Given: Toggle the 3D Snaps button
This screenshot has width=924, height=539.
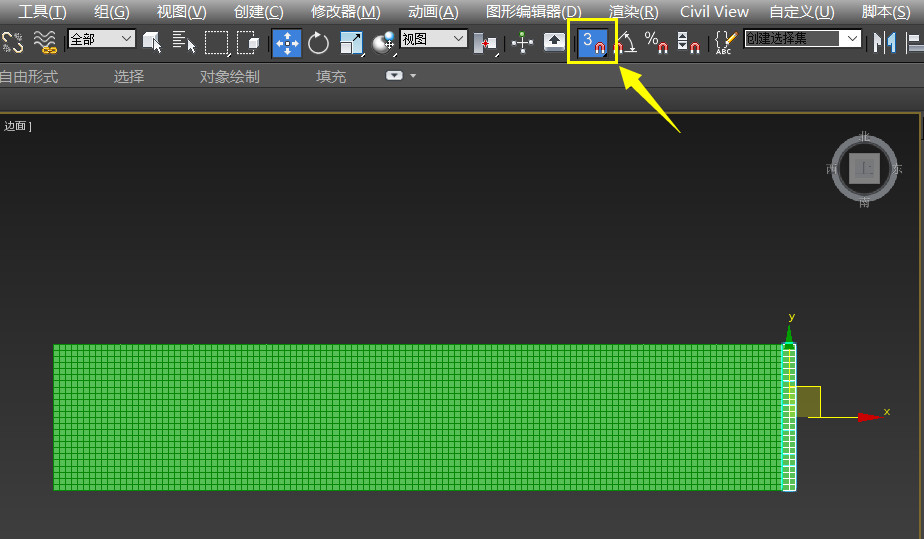Looking at the screenshot, I should [x=593, y=42].
